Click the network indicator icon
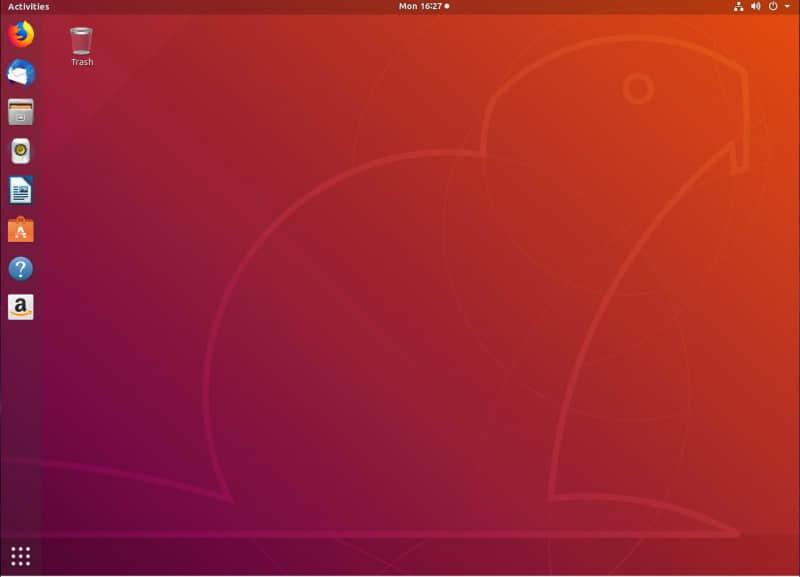This screenshot has width=800, height=577. click(x=737, y=6)
